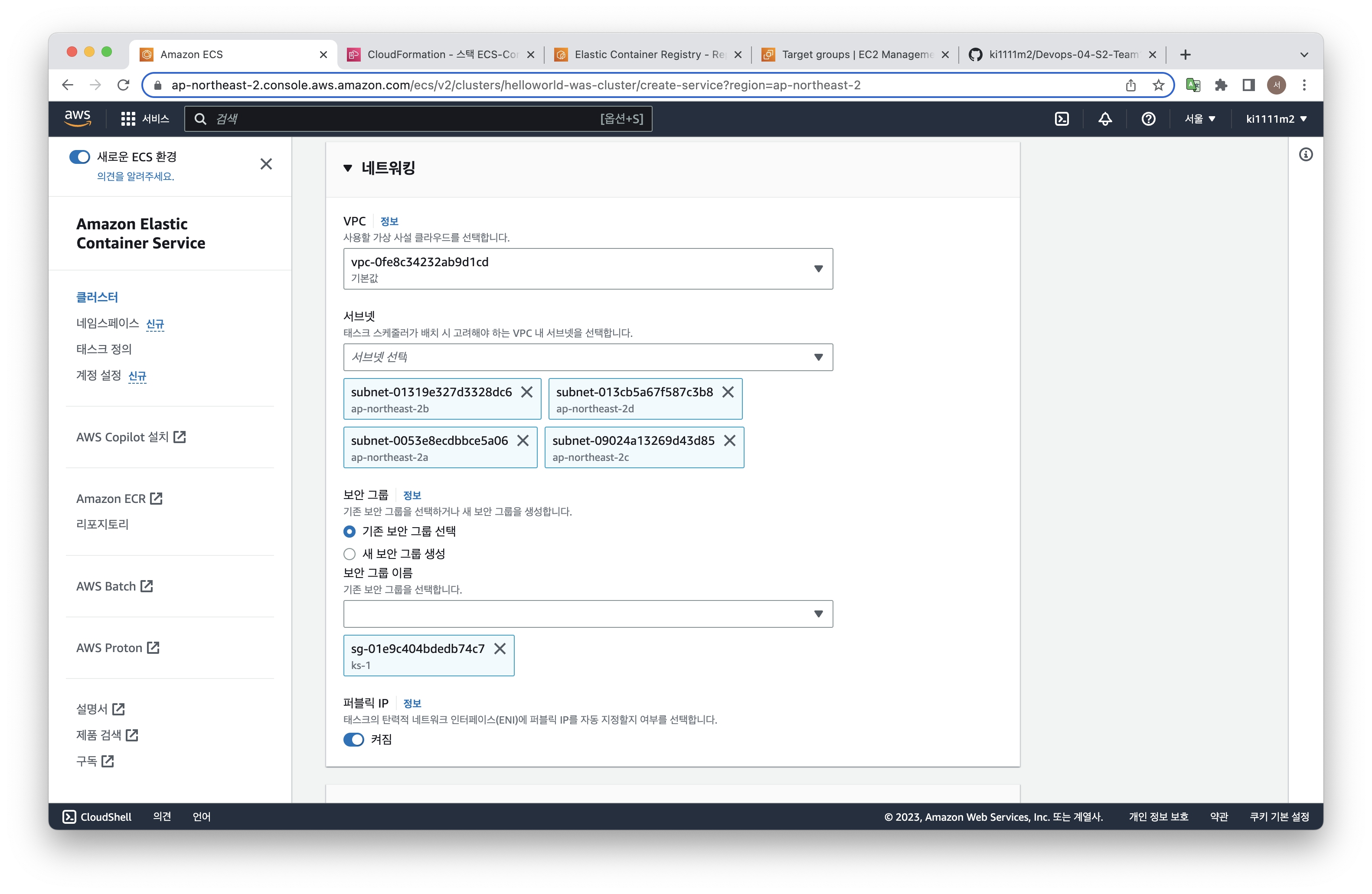Image resolution: width=1372 pixels, height=894 pixels.
Task: Click the notifications bell icon
Action: 1104,119
